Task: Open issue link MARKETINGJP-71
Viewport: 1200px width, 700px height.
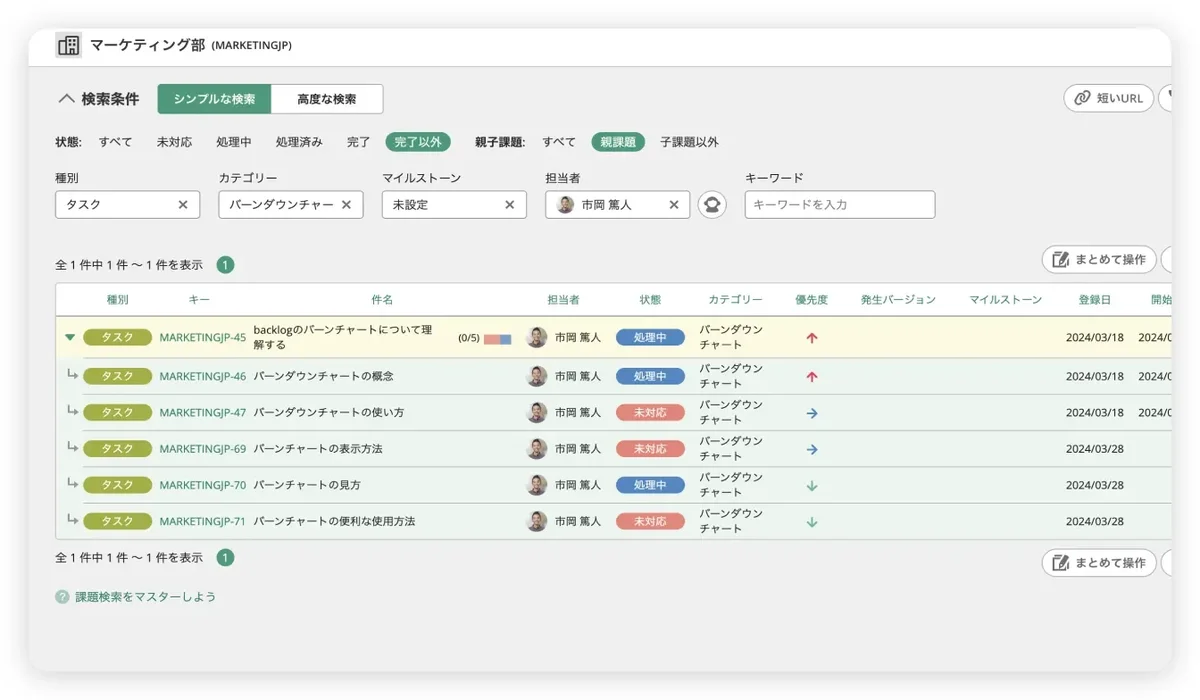Action: [202, 521]
